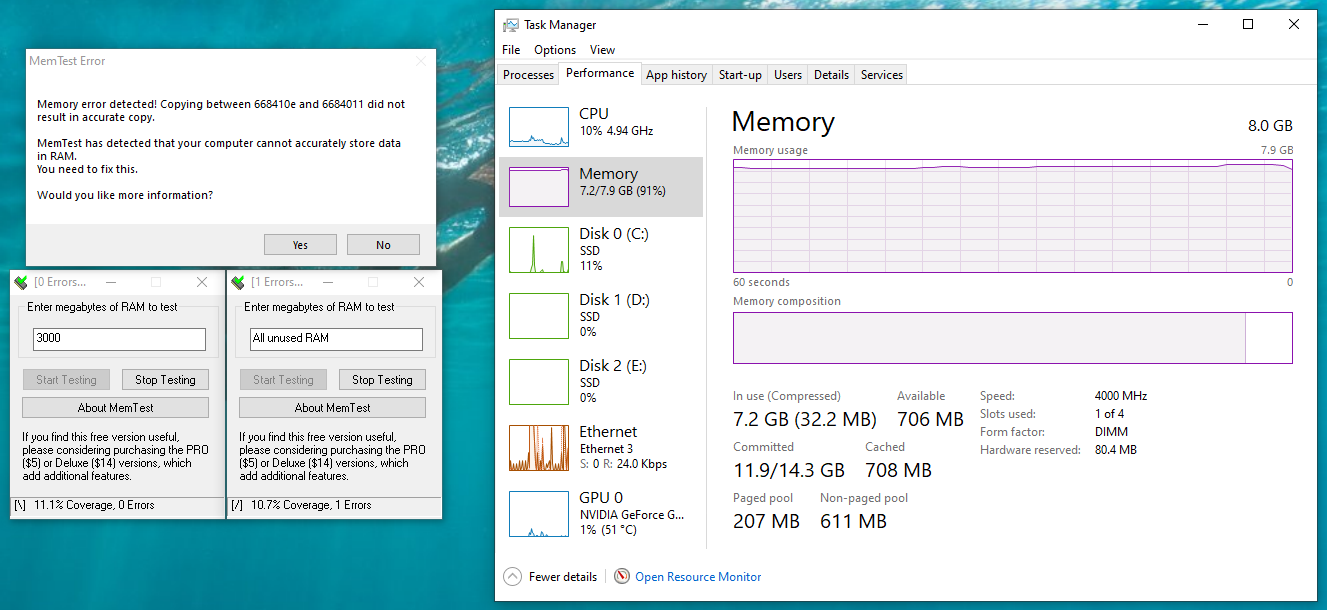Select the Ethernet performance graph
Screen dimensions: 1327x610
[x=538, y=448]
